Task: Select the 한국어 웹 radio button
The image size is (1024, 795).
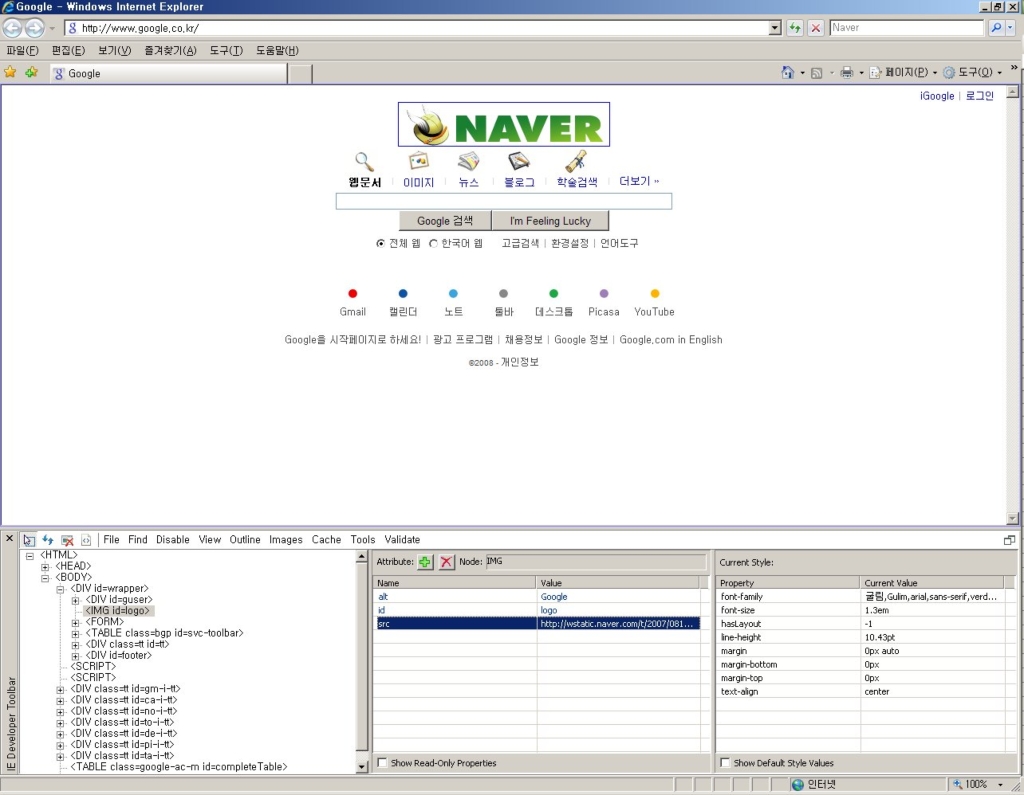Action: [433, 244]
